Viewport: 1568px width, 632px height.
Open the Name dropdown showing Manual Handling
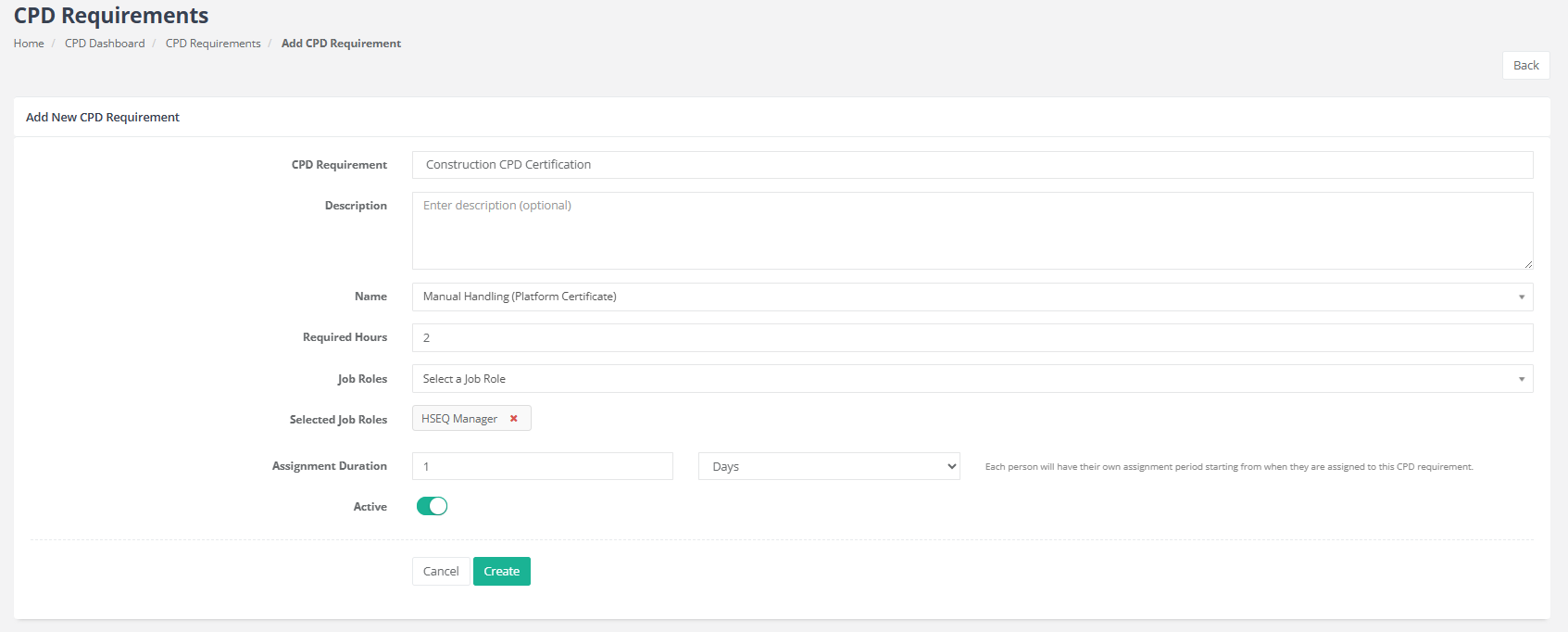tap(972, 297)
